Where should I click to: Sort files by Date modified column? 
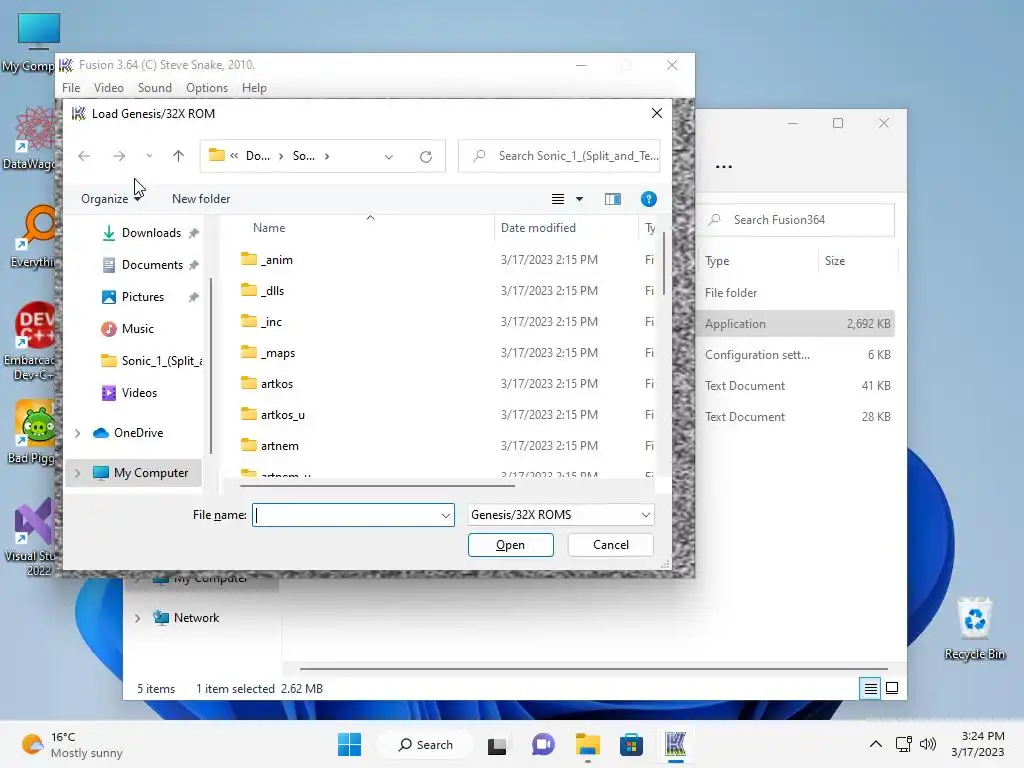tap(538, 228)
